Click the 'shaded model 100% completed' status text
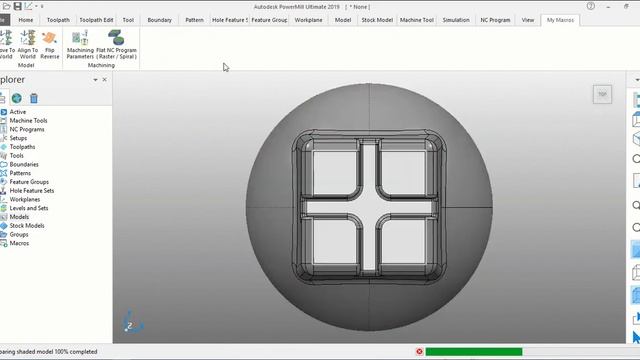Image resolution: width=640 pixels, height=360 pixels. [57, 351]
